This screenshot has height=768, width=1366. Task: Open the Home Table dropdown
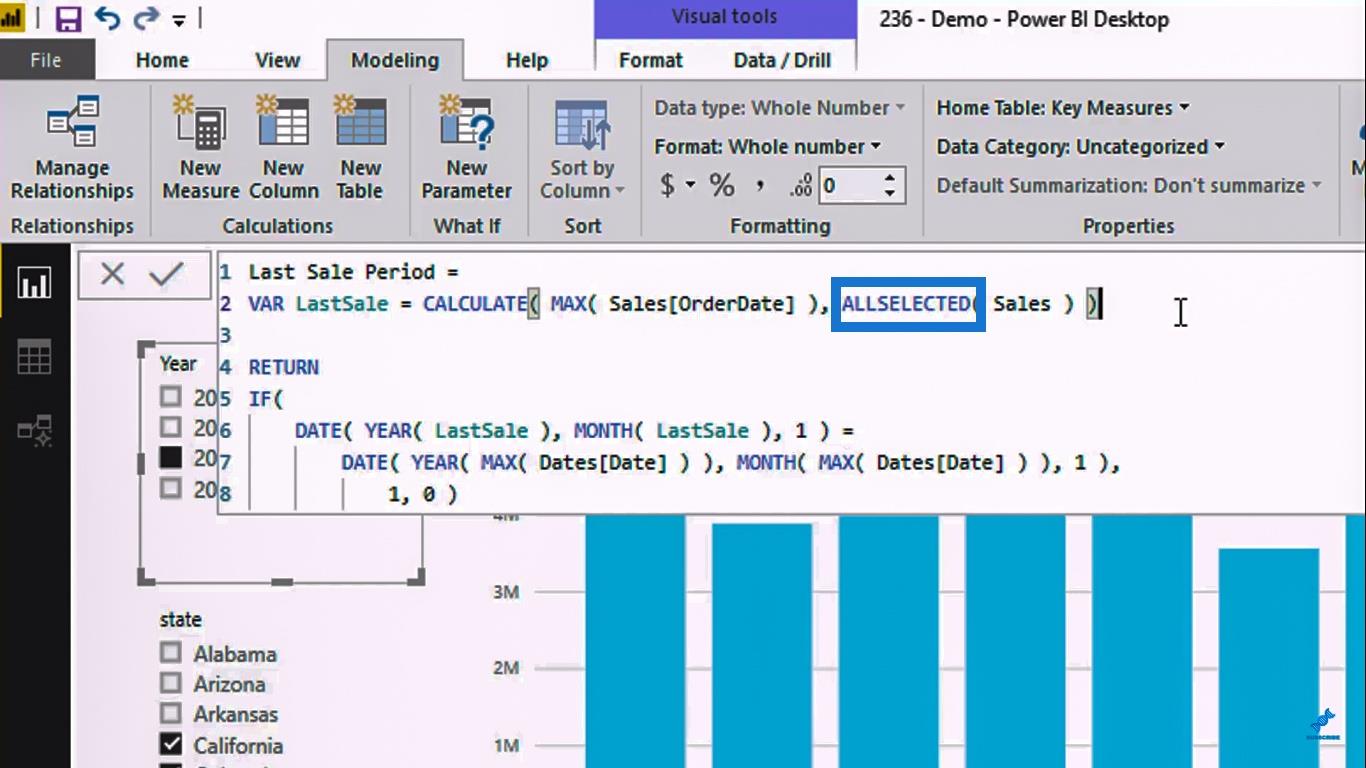[1063, 108]
